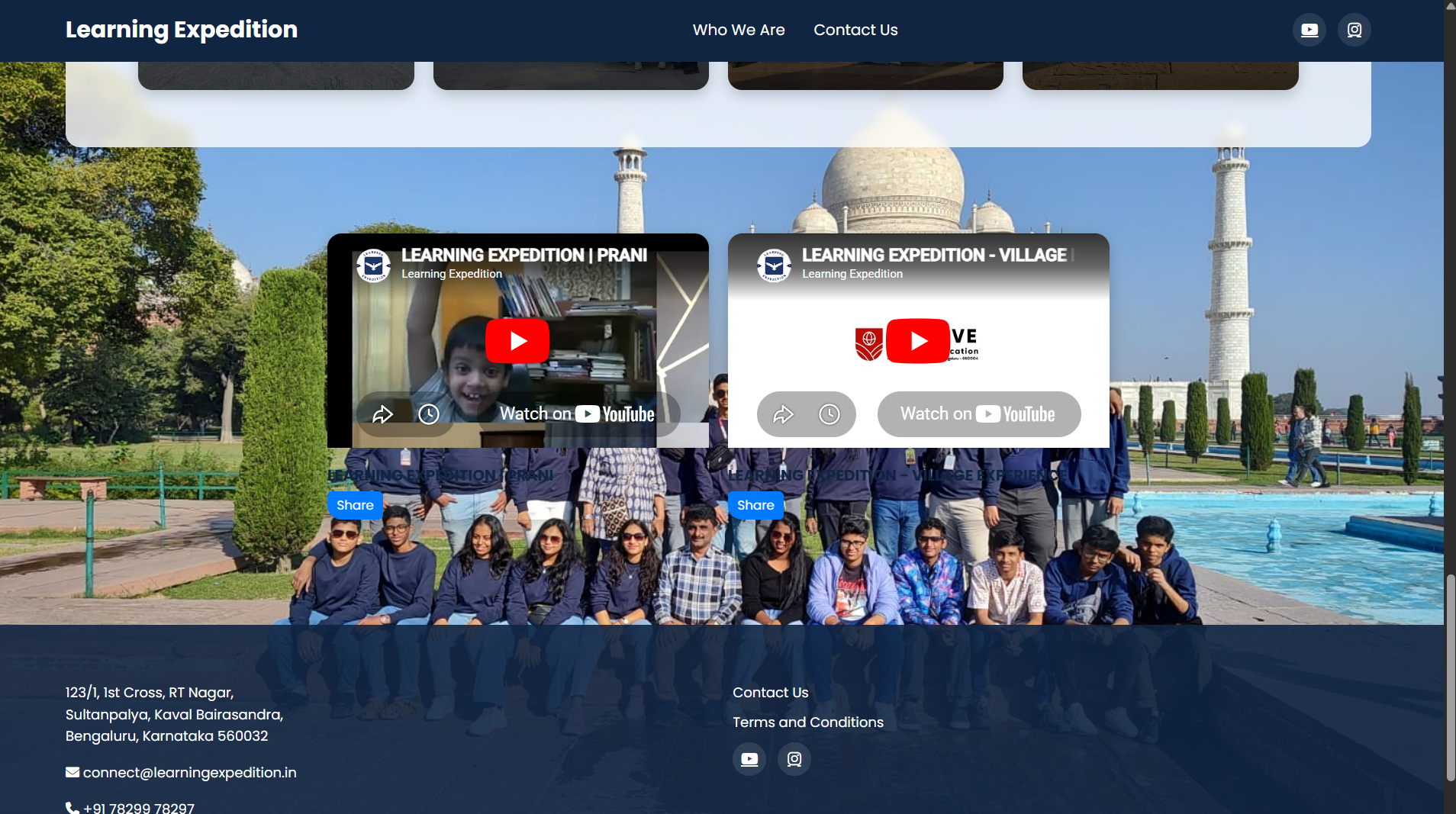The height and width of the screenshot is (814, 1456).
Task: Click the scrollbar up arrow
Action: (x=1450, y=5)
